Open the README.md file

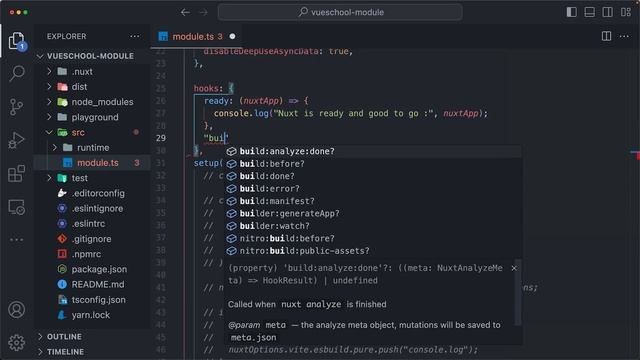pos(92,284)
